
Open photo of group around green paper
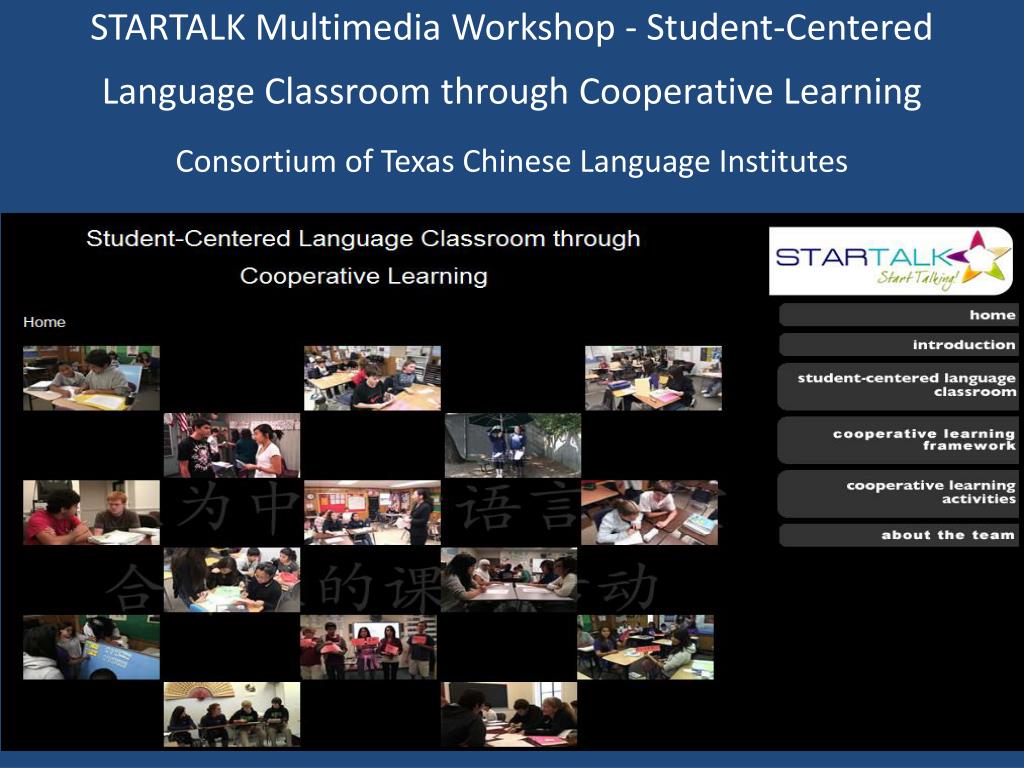click(x=232, y=580)
